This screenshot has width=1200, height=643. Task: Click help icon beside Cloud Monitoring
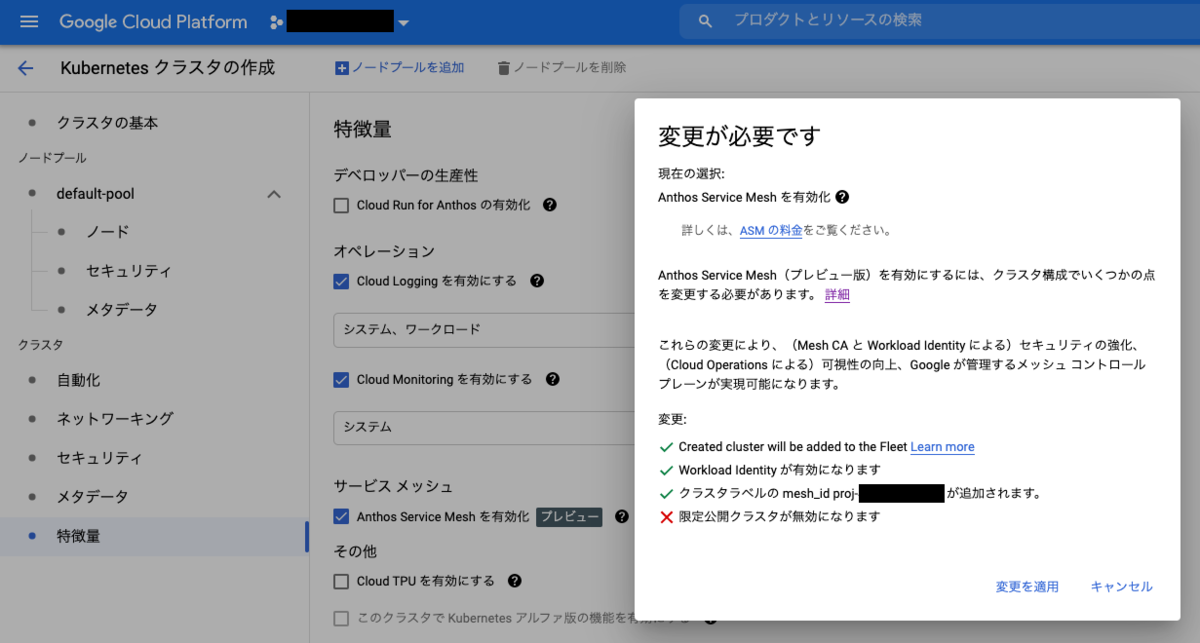coord(552,379)
